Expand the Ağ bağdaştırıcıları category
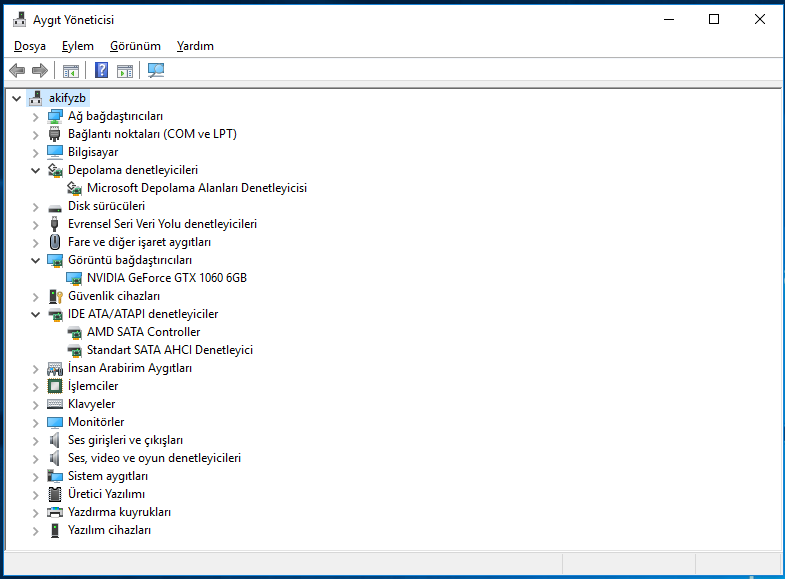The image size is (785, 579). coord(36,116)
